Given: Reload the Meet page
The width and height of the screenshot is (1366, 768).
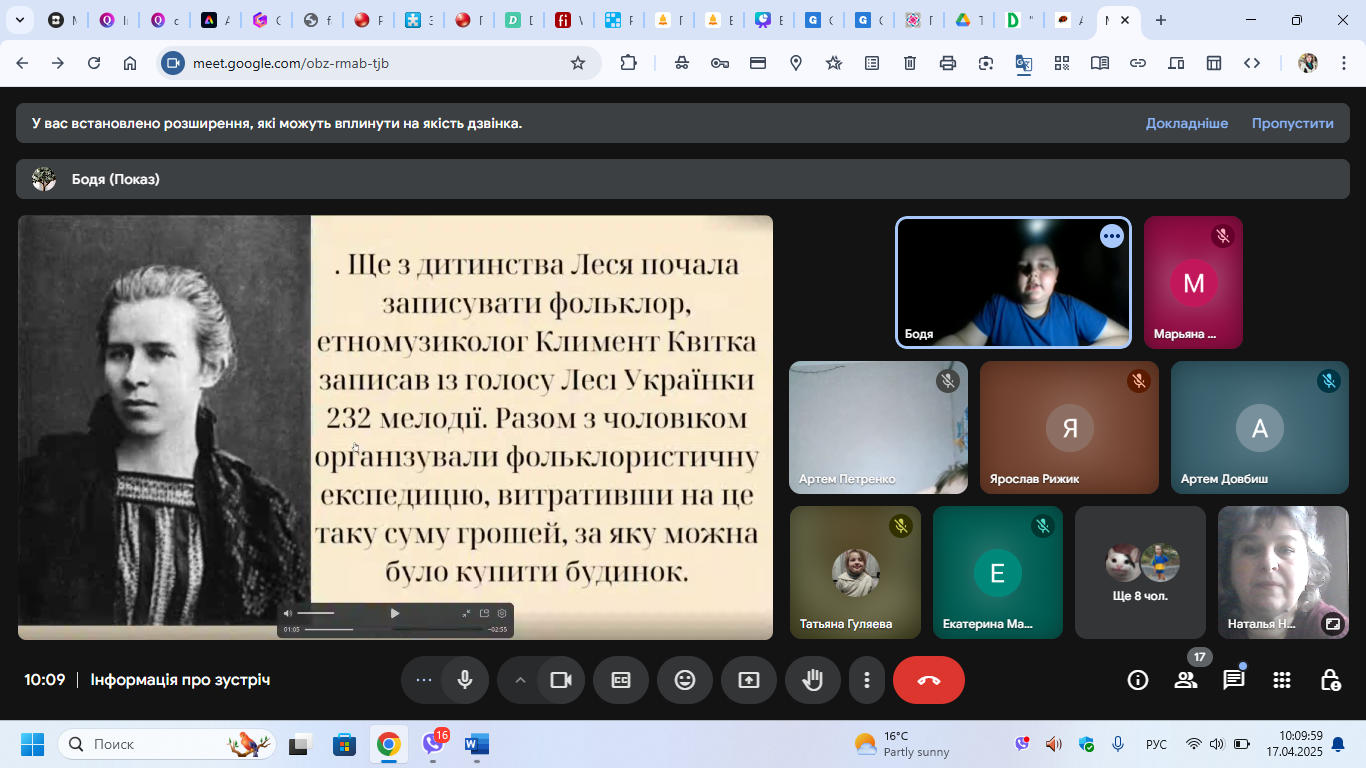Looking at the screenshot, I should coord(94,63).
